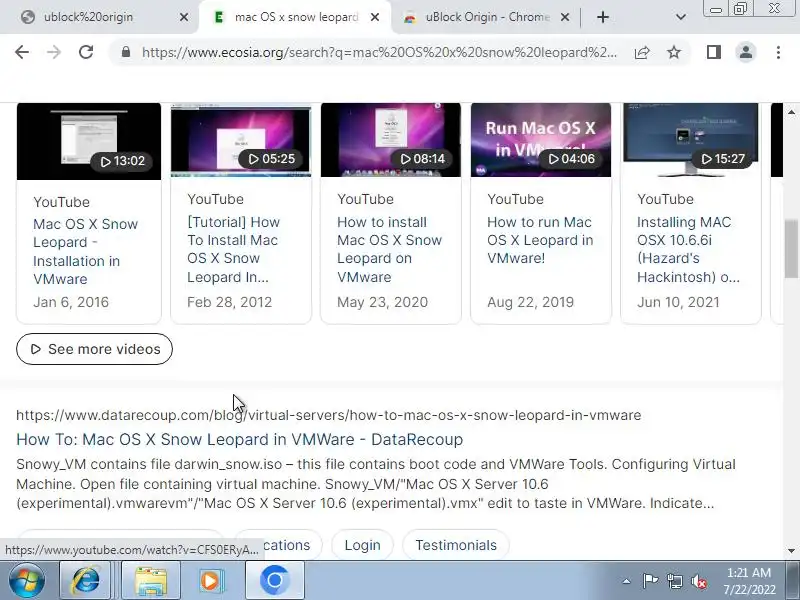Play the 05:25 video thumbnail
800x600 pixels.
[x=241, y=140]
